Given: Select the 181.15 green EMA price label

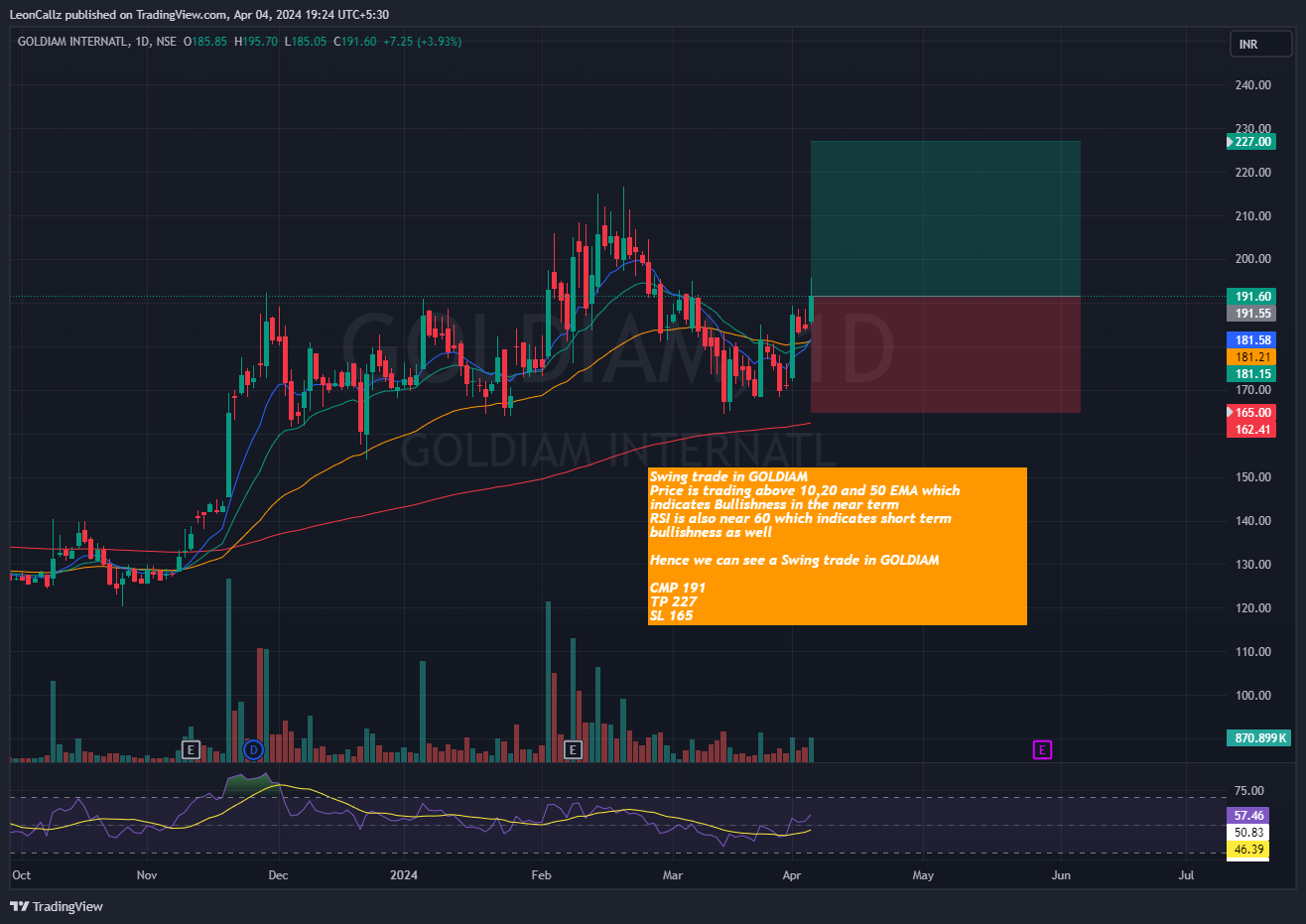Looking at the screenshot, I should (x=1251, y=374).
